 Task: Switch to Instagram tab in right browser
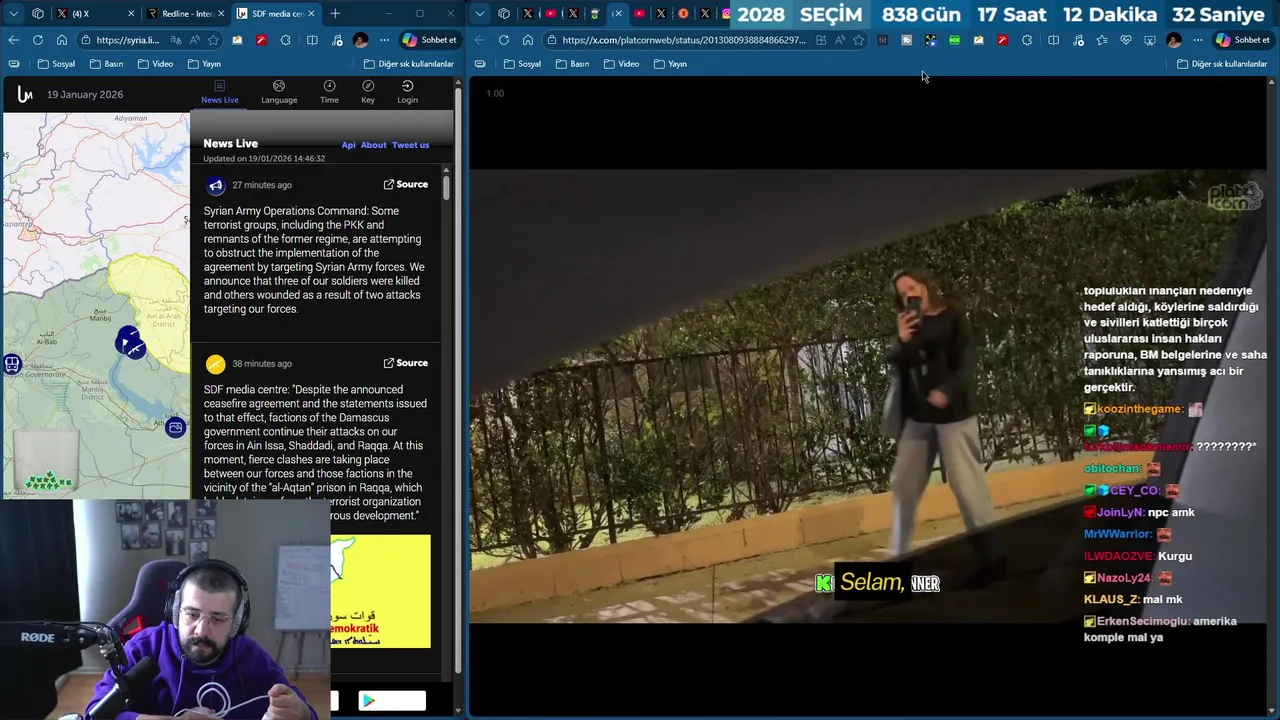pos(727,13)
